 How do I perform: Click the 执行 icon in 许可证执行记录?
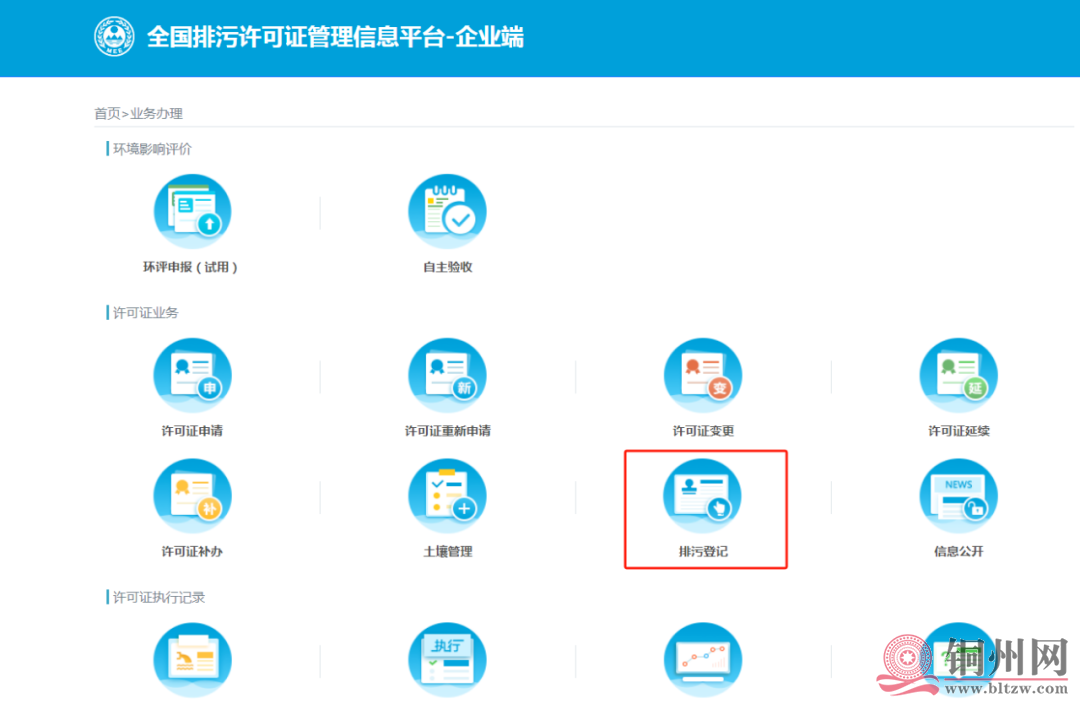tap(447, 660)
